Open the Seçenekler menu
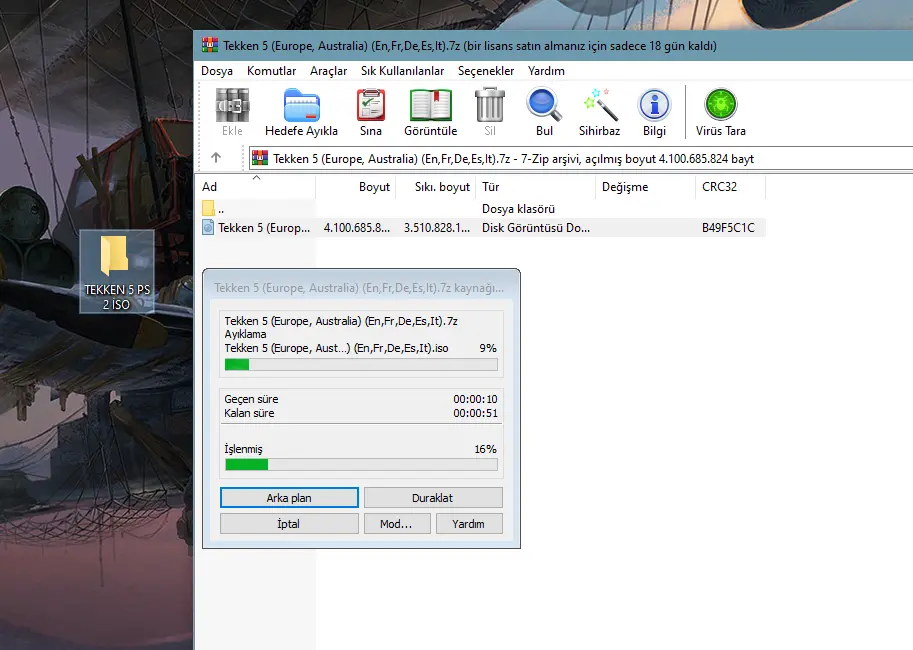Viewport: 913px width, 650px height. point(486,70)
